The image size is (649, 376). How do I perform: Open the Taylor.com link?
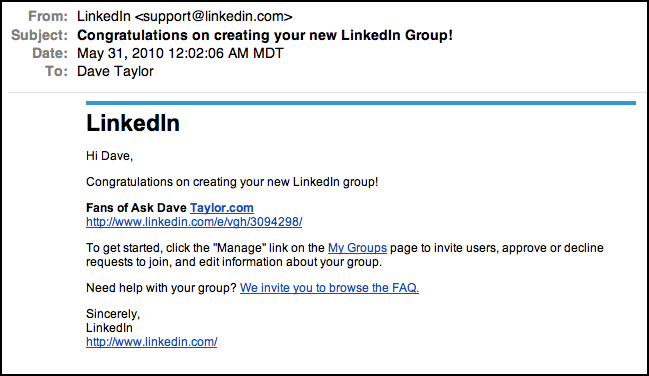222,208
